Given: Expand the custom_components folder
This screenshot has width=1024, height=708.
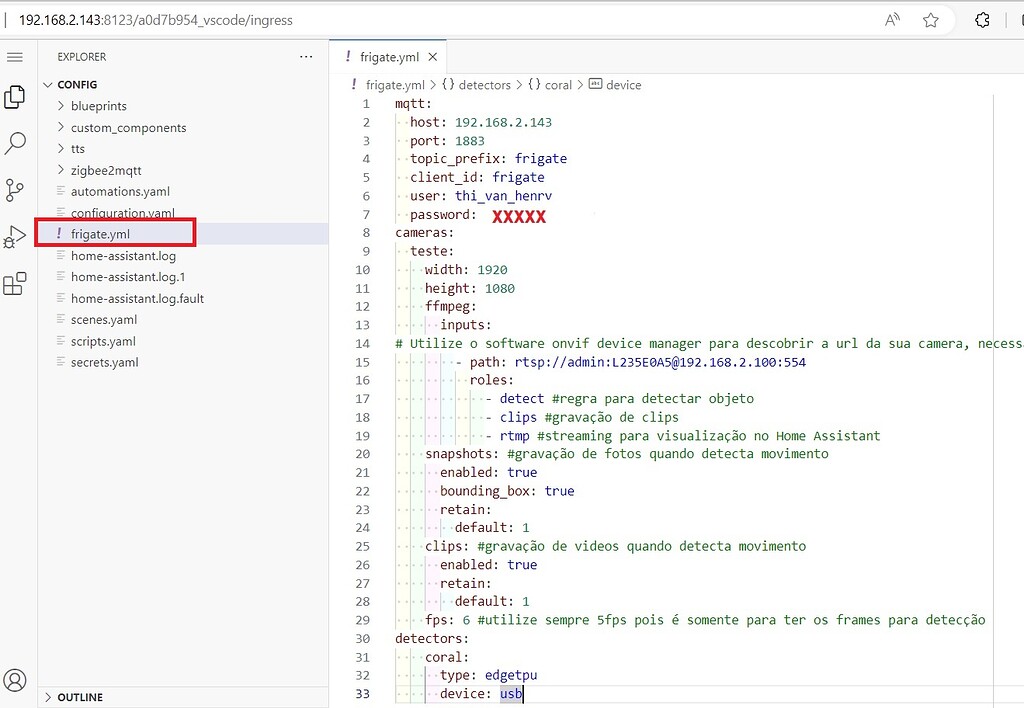Looking at the screenshot, I should 128,128.
